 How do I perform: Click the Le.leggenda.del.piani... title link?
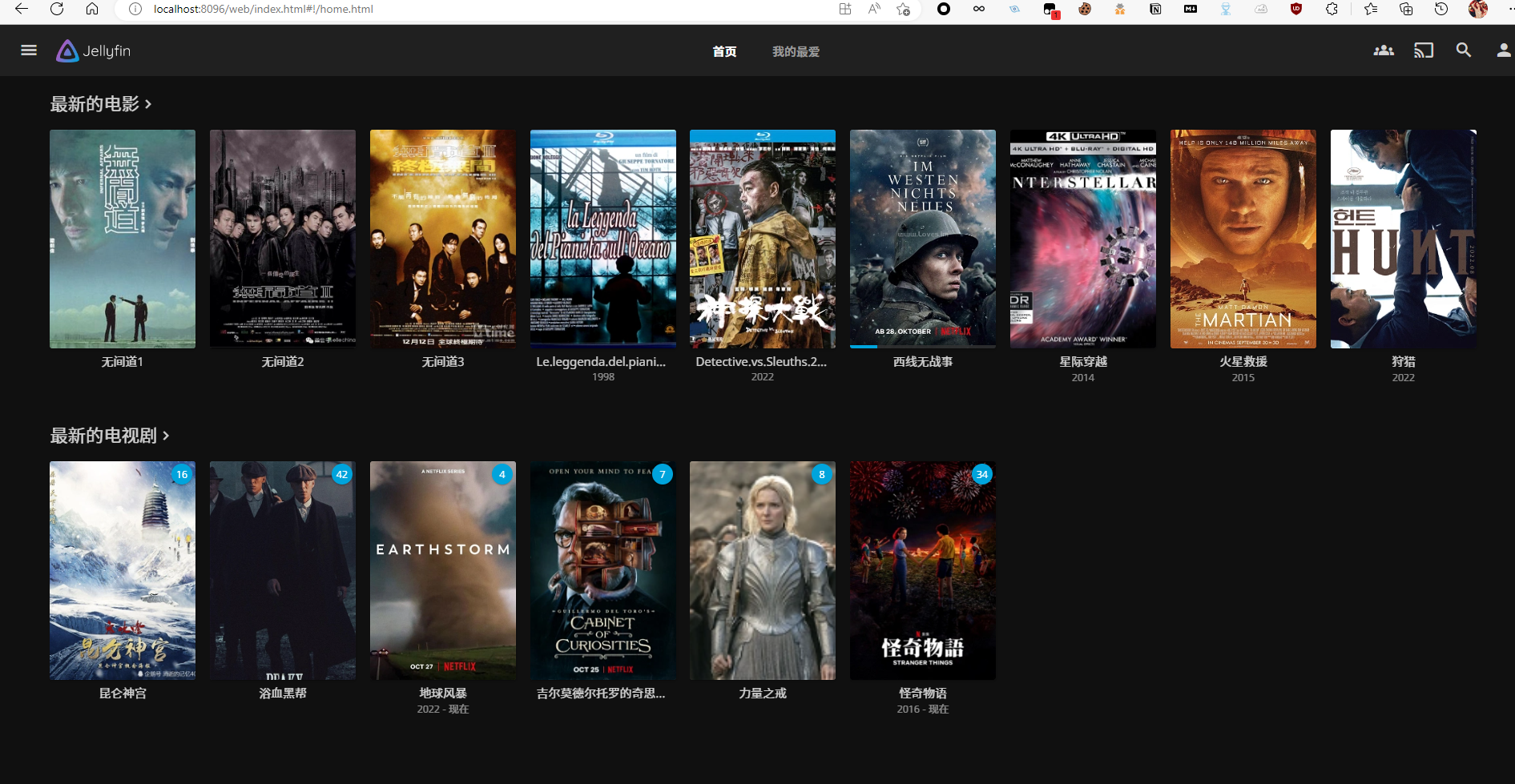click(602, 362)
